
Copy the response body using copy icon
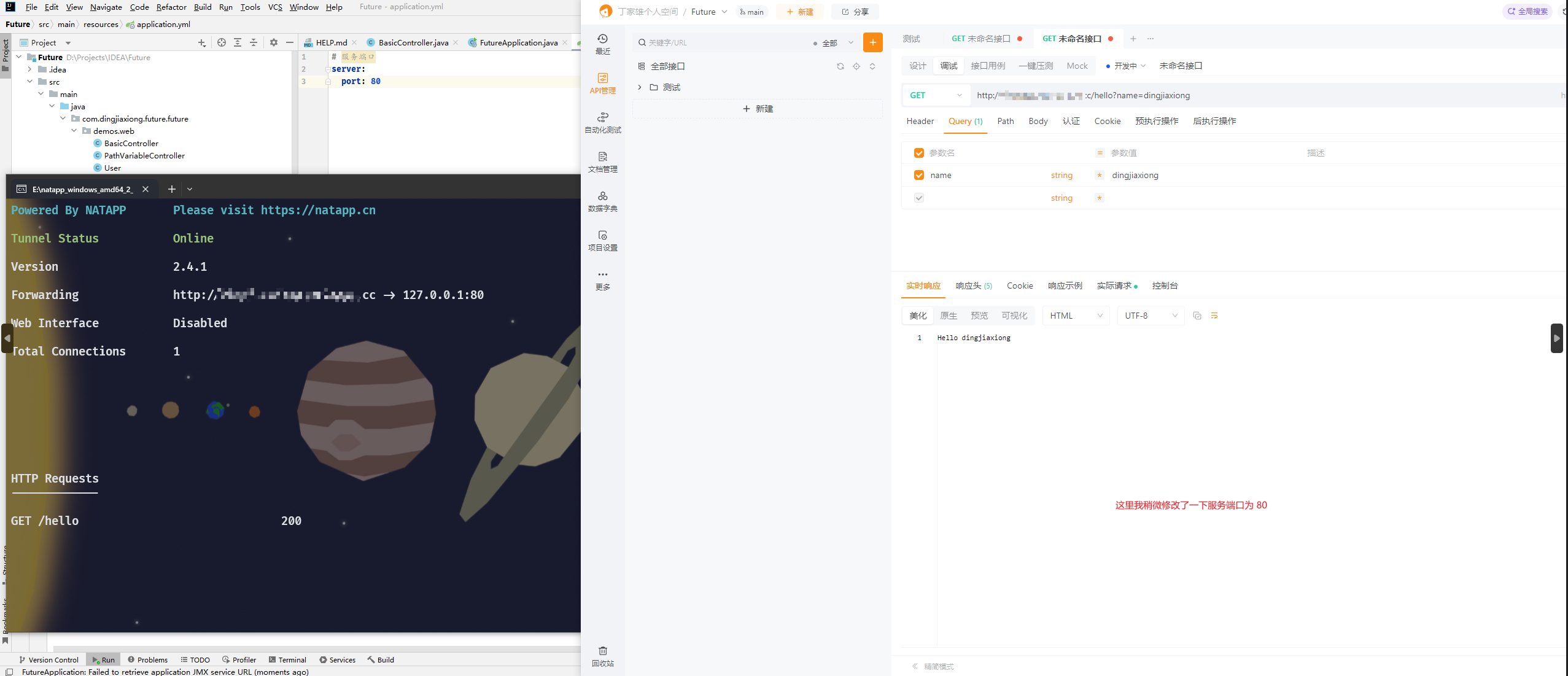1197,316
